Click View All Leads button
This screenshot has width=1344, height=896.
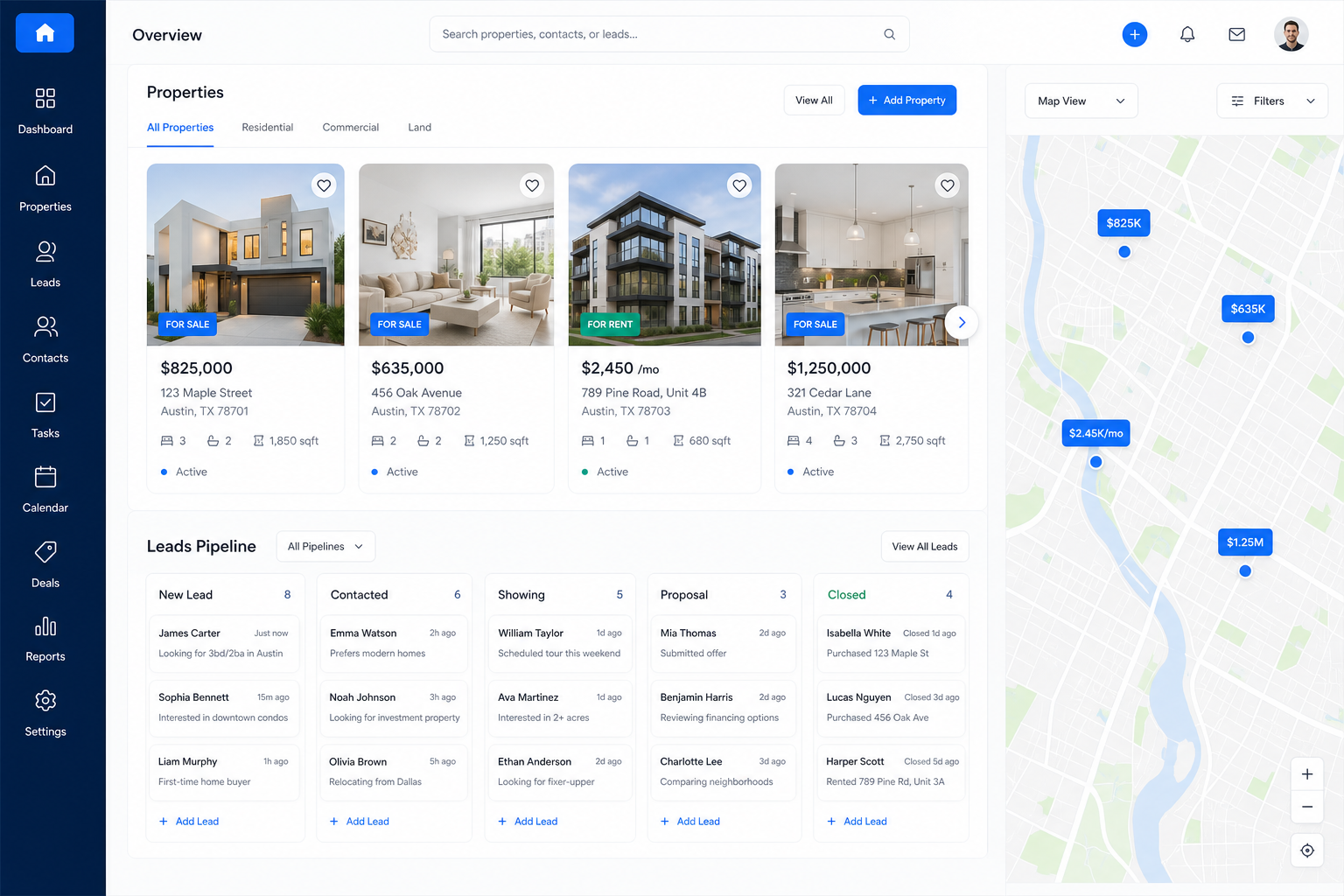coord(925,547)
